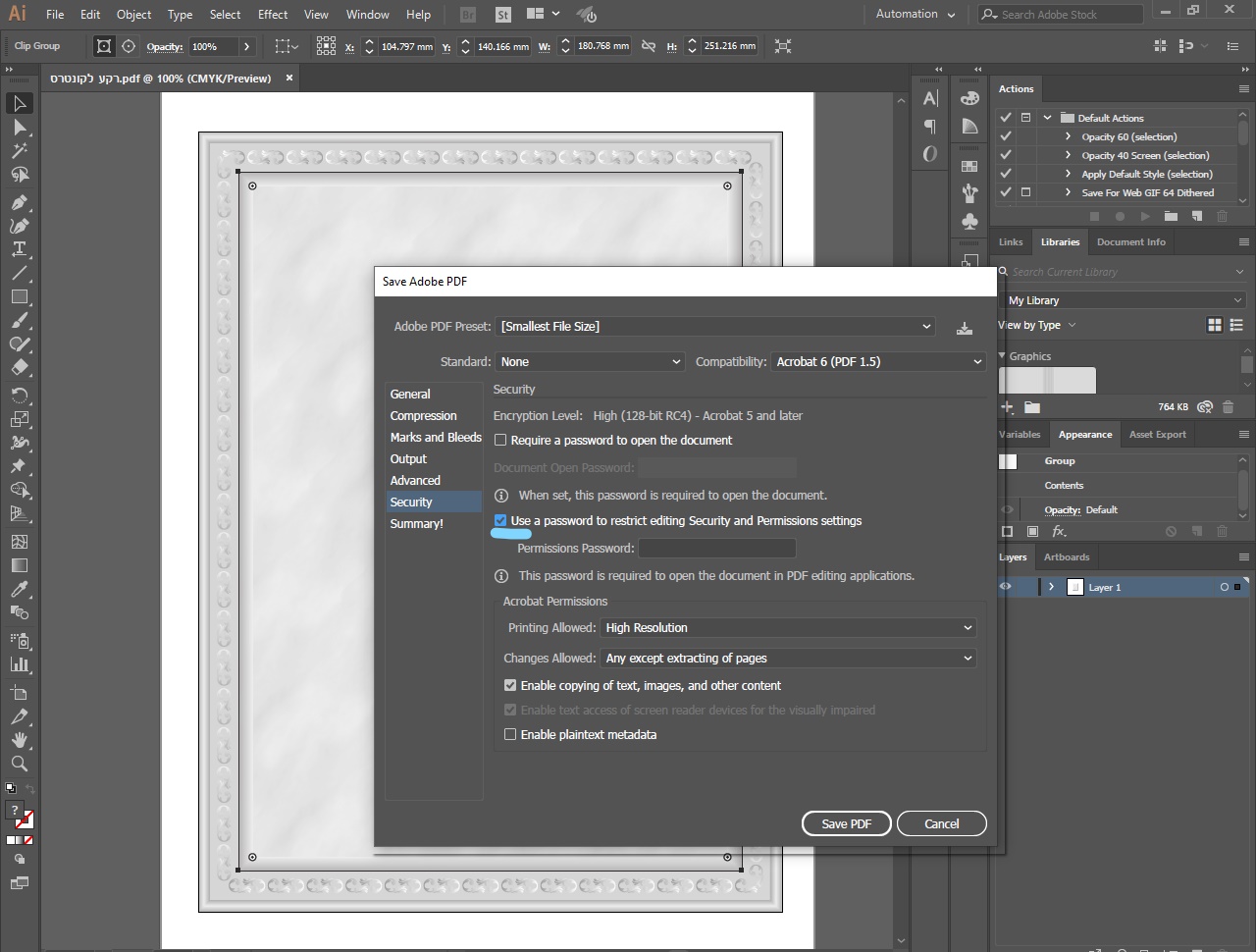Pick the Magic Wand tool

click(x=19, y=151)
